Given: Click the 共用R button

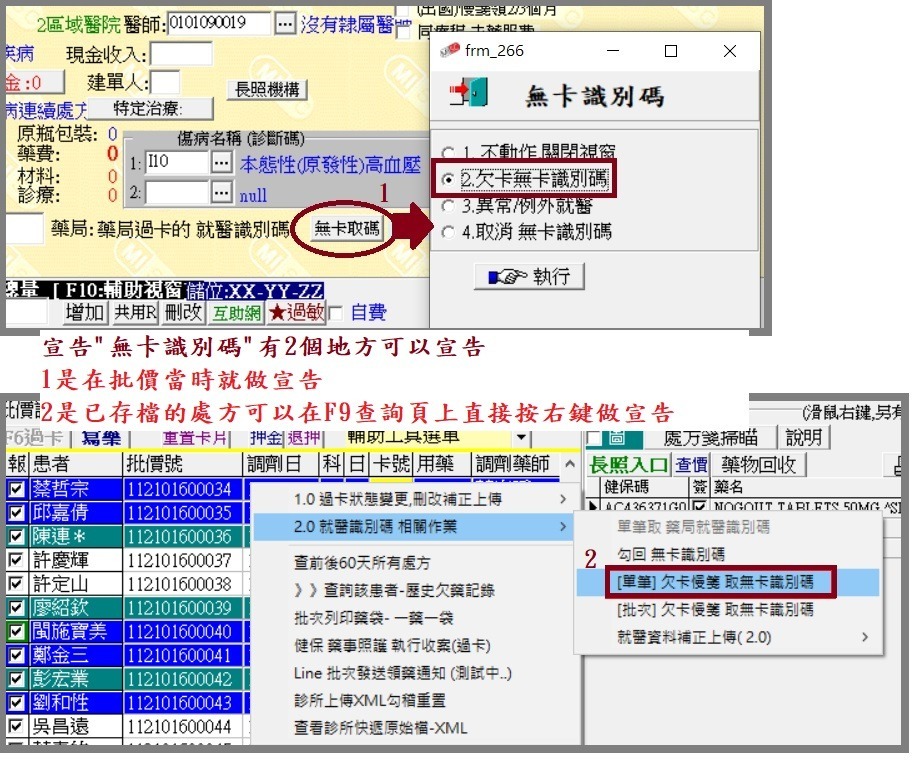Looking at the screenshot, I should [135, 312].
